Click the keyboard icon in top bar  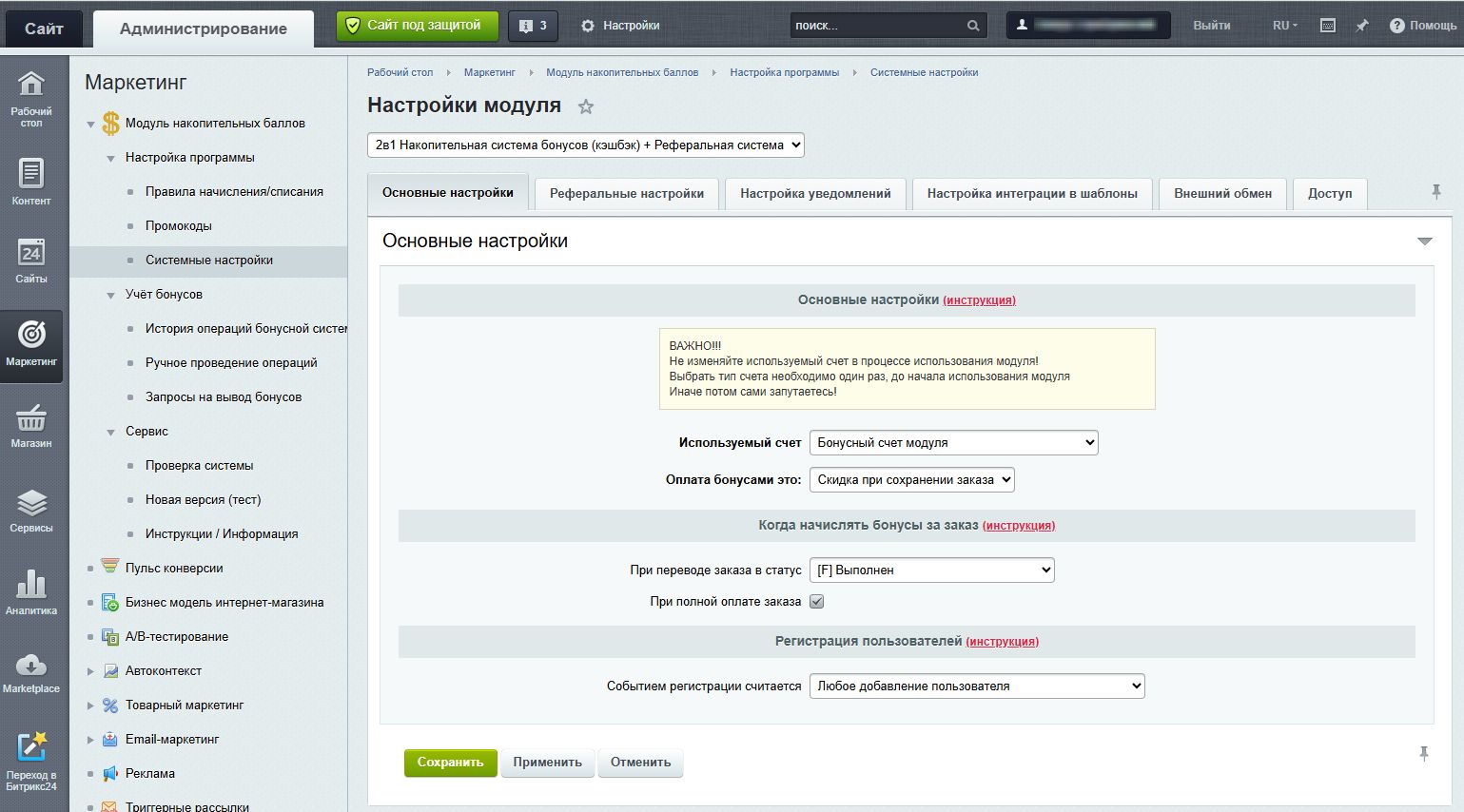(1328, 26)
